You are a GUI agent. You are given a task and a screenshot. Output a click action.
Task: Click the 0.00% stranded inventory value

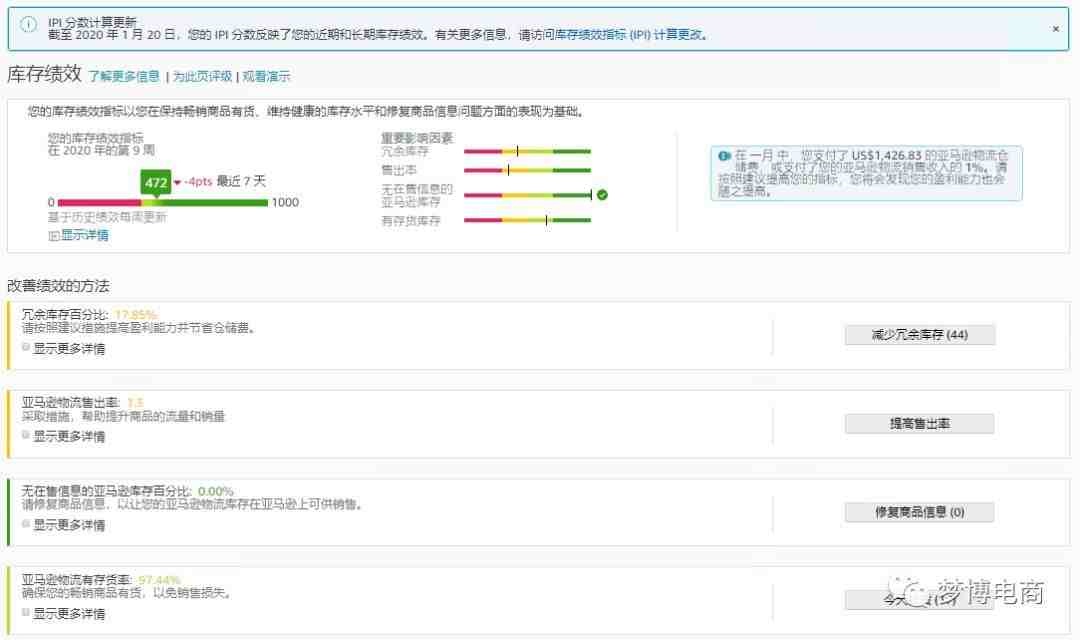point(216,491)
